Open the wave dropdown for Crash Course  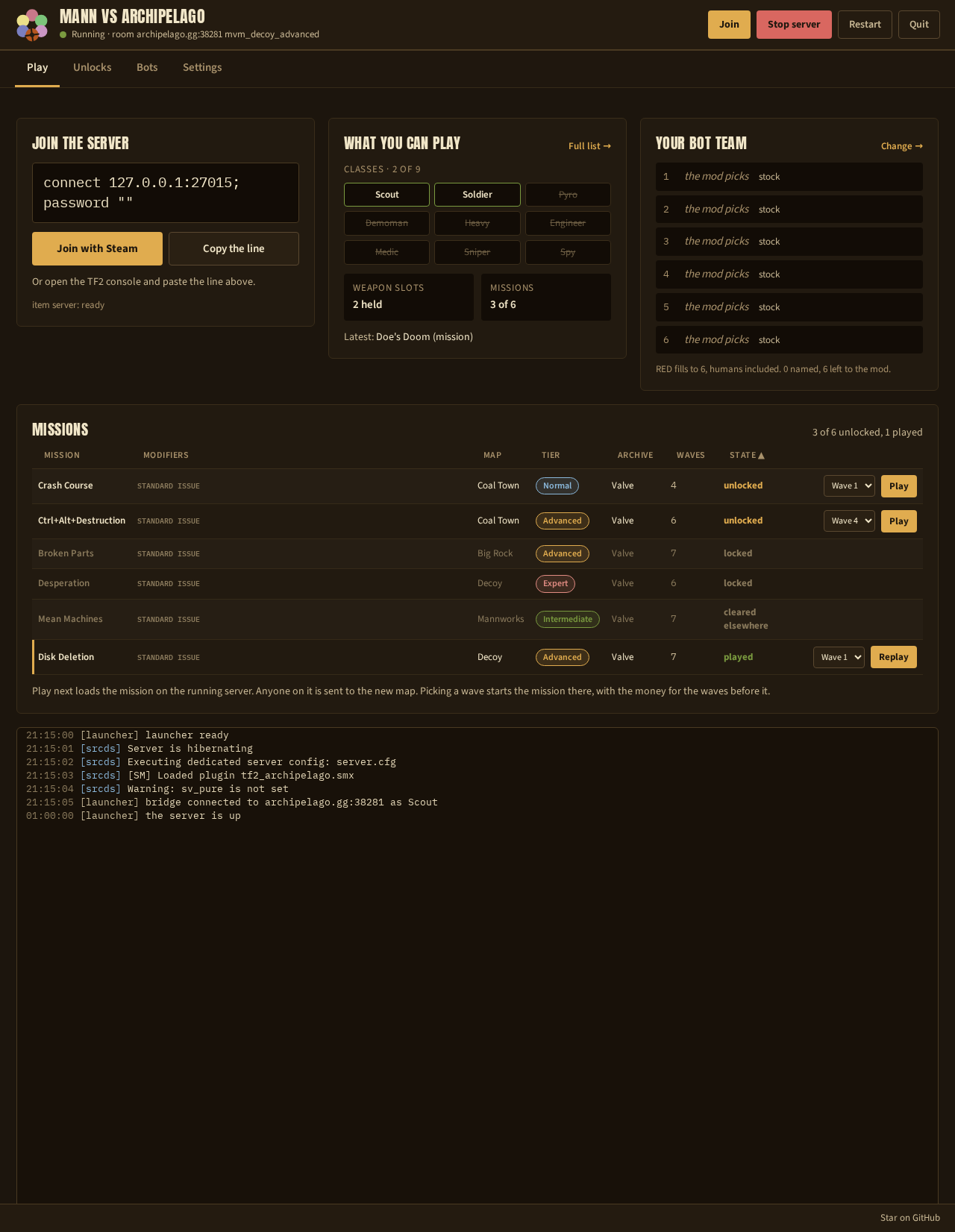[x=849, y=485]
